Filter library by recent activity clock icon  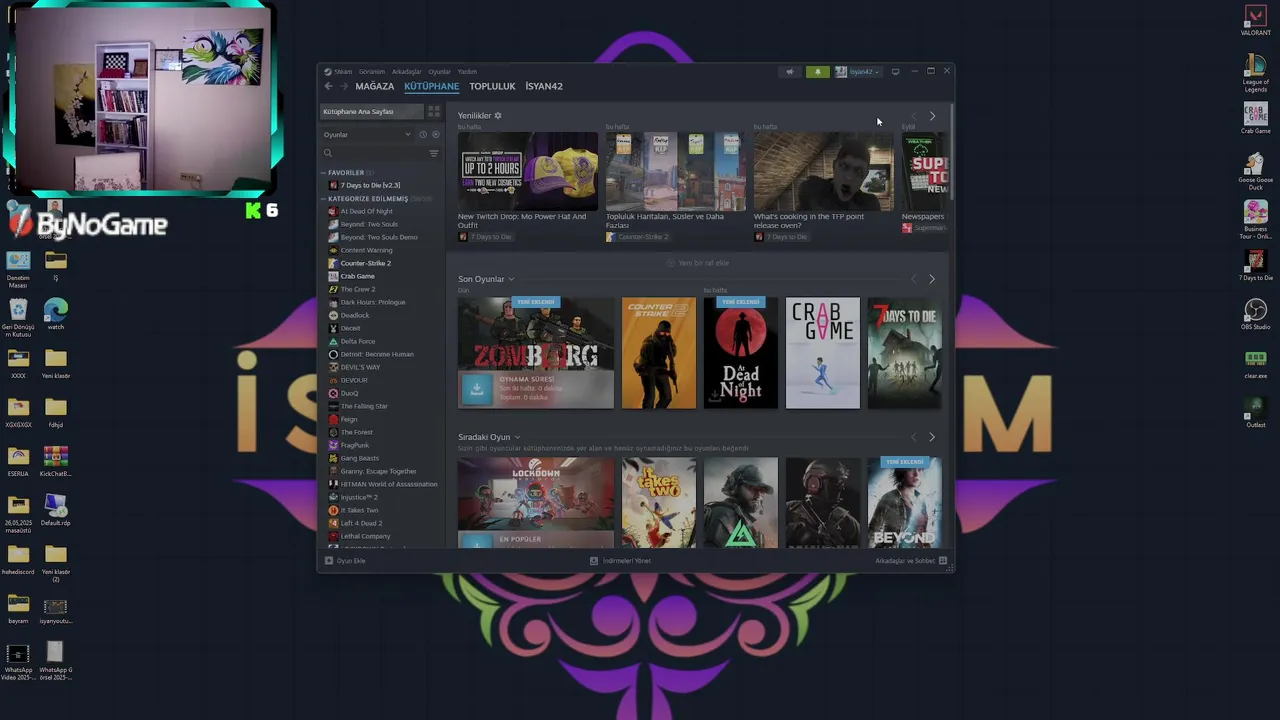[423, 134]
